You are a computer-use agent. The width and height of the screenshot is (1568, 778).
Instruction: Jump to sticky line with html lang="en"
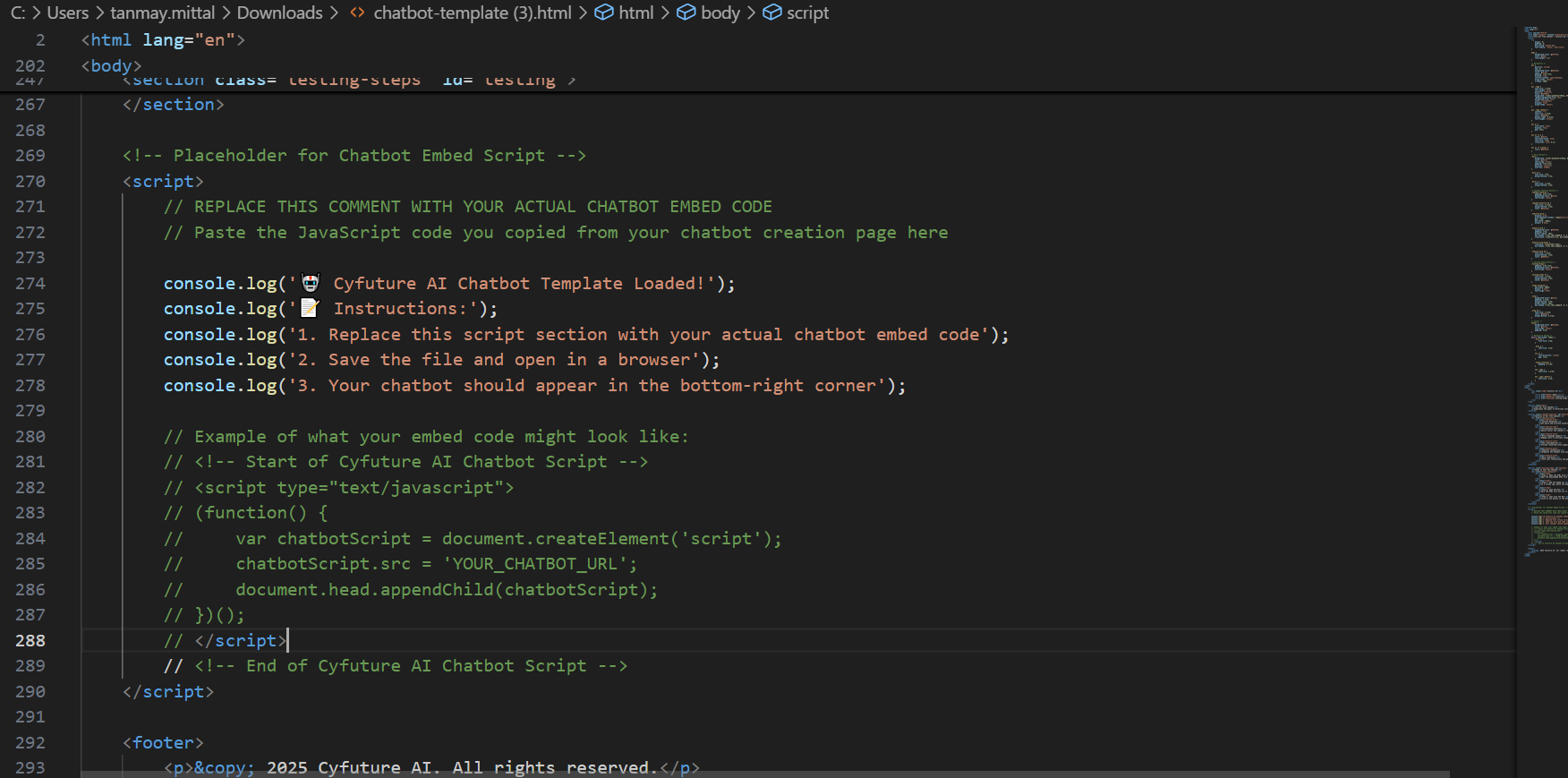click(x=163, y=40)
